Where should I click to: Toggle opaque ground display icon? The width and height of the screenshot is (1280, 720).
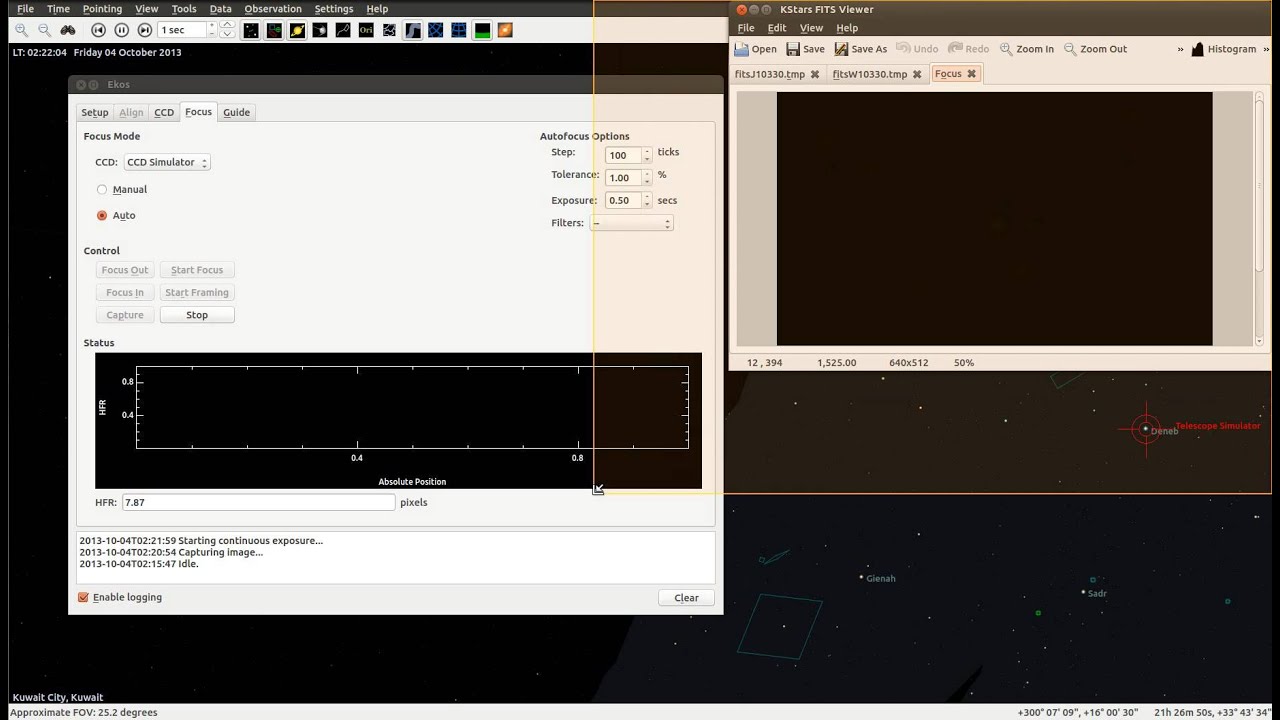click(x=482, y=30)
